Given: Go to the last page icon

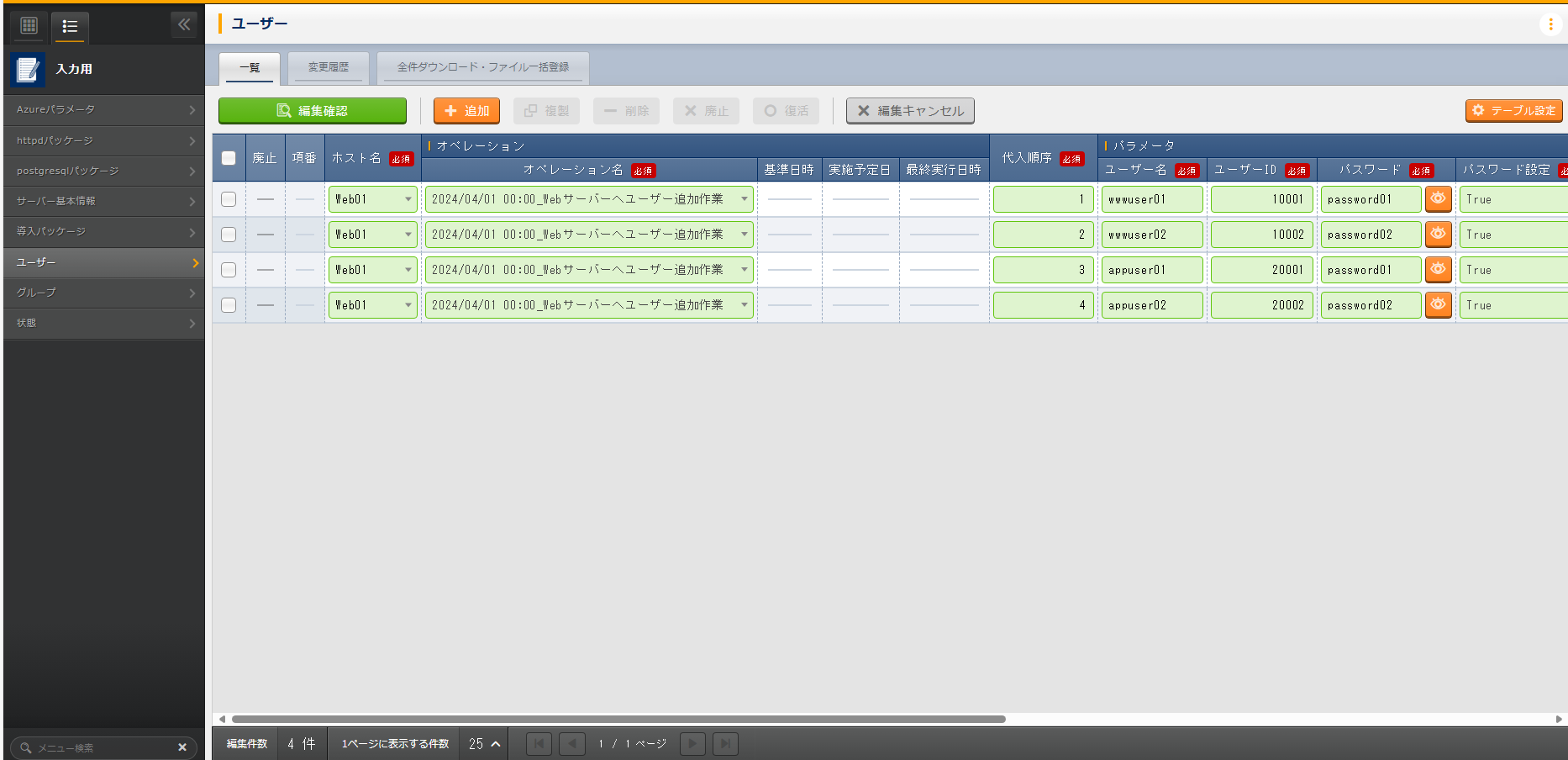Looking at the screenshot, I should (x=725, y=744).
